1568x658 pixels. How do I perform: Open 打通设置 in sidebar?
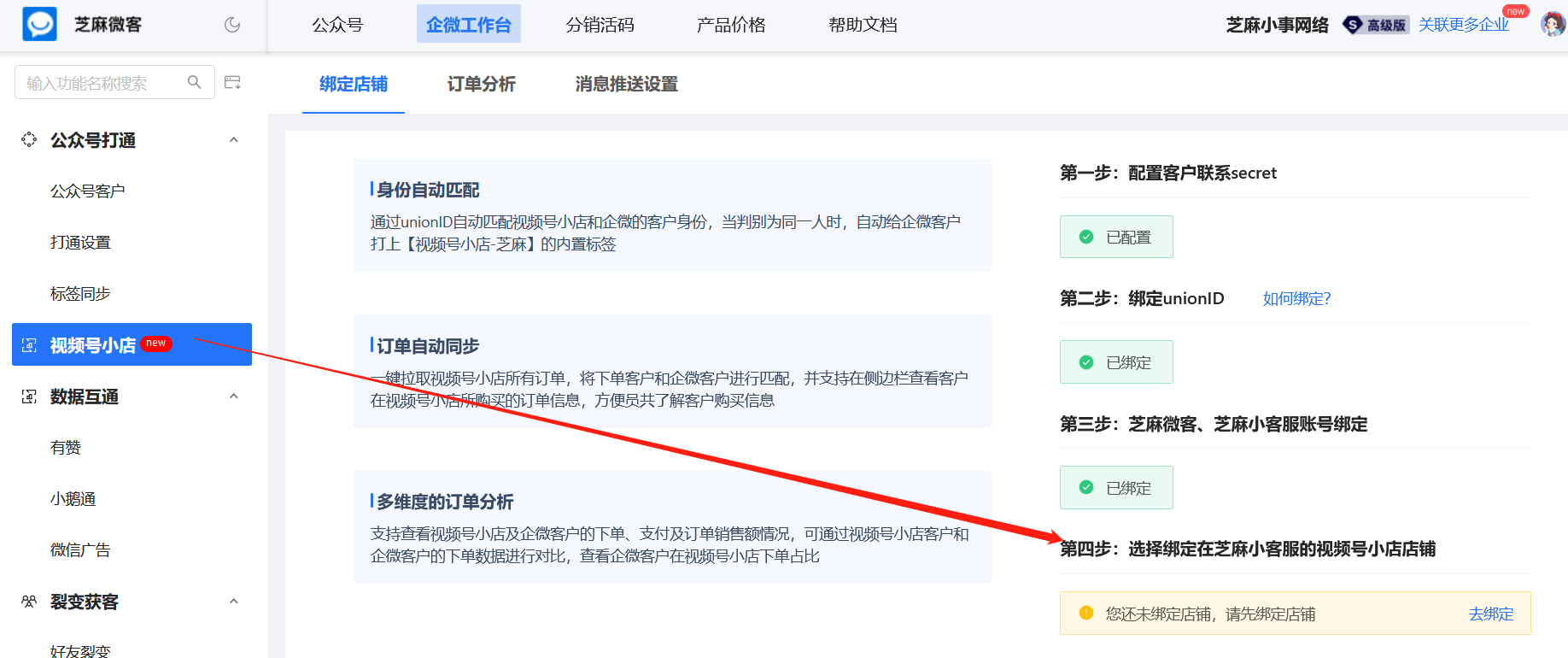80,242
